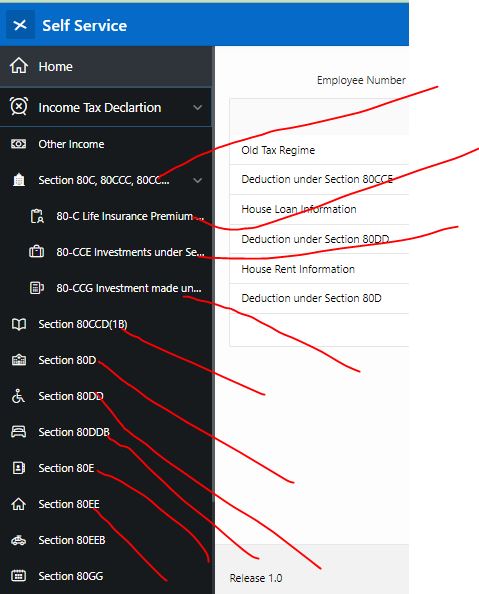Select Deduction under Section 80D row
The width and height of the screenshot is (479, 594).
pyautogui.click(x=319, y=298)
